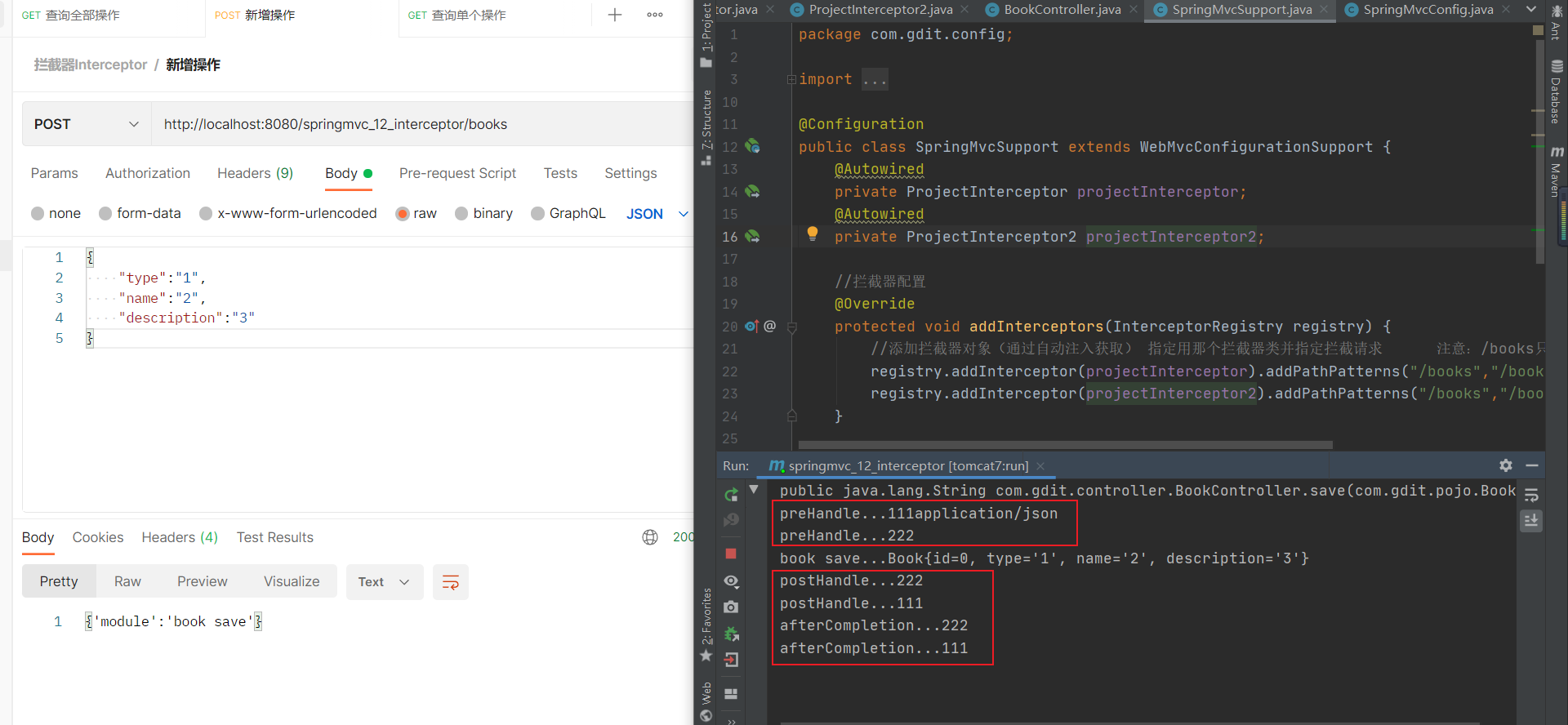Viewport: 1568px width, 725px height.
Task: Click the exit icon in Run toolbar
Action: point(732,660)
